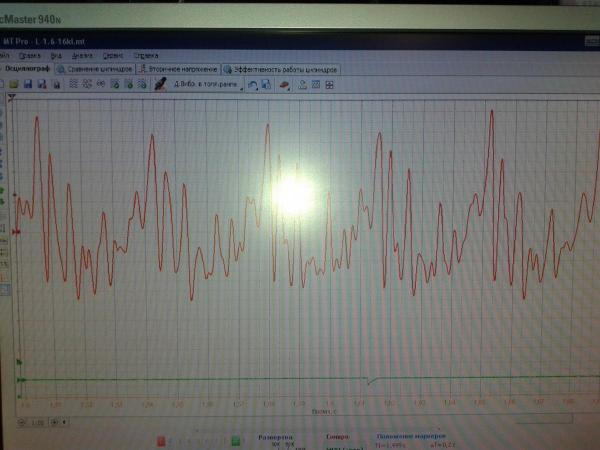This screenshot has width=600, height=450.
Task: Toggle the green channel indicator at bottom
Action: 236,442
